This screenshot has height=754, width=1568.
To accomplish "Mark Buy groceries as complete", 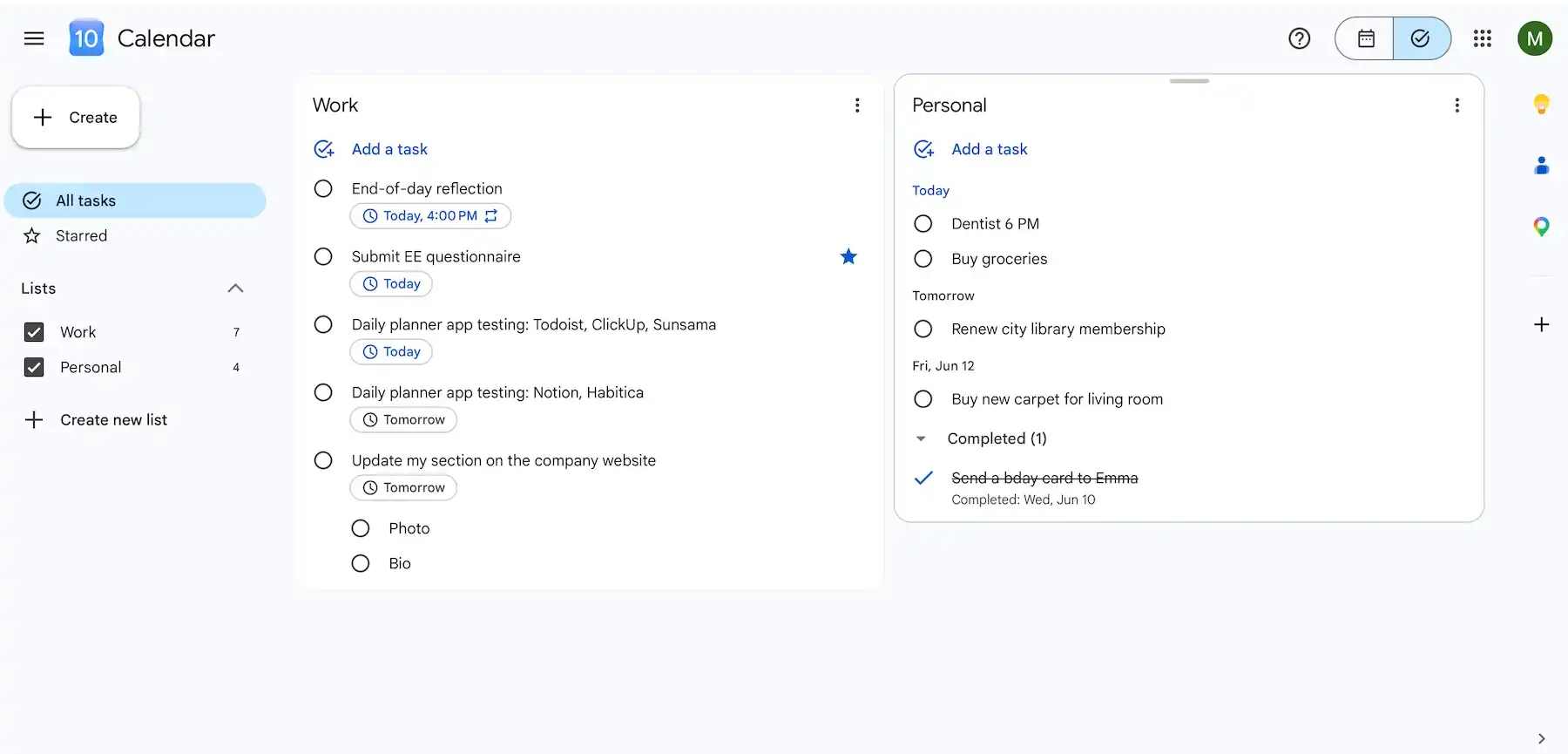I will [x=923, y=259].
